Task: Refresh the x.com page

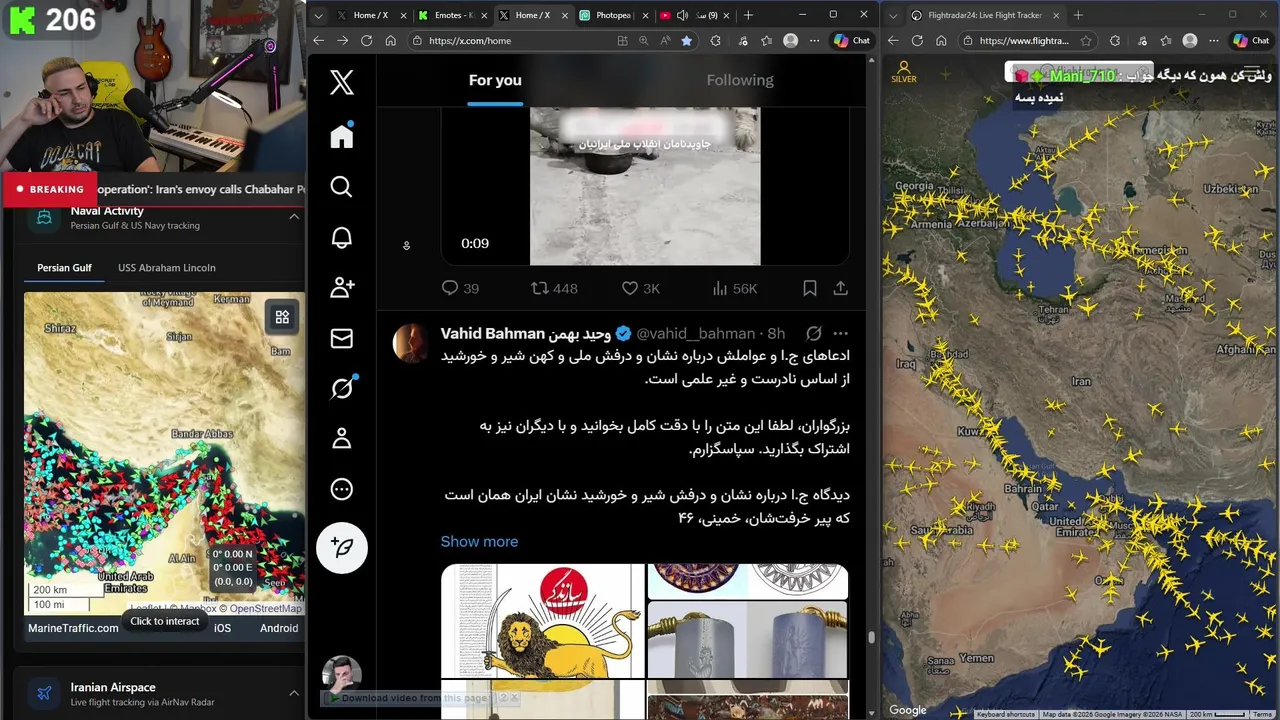Action: click(366, 41)
